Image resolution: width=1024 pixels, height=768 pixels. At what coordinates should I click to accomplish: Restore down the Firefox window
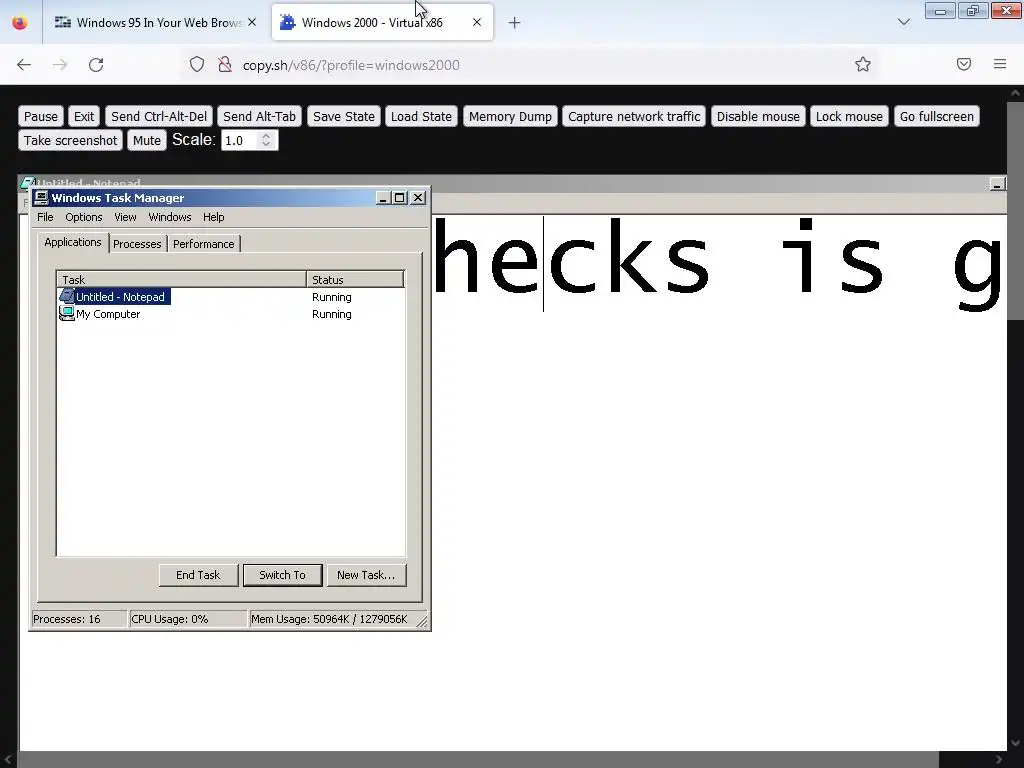pyautogui.click(x=972, y=10)
